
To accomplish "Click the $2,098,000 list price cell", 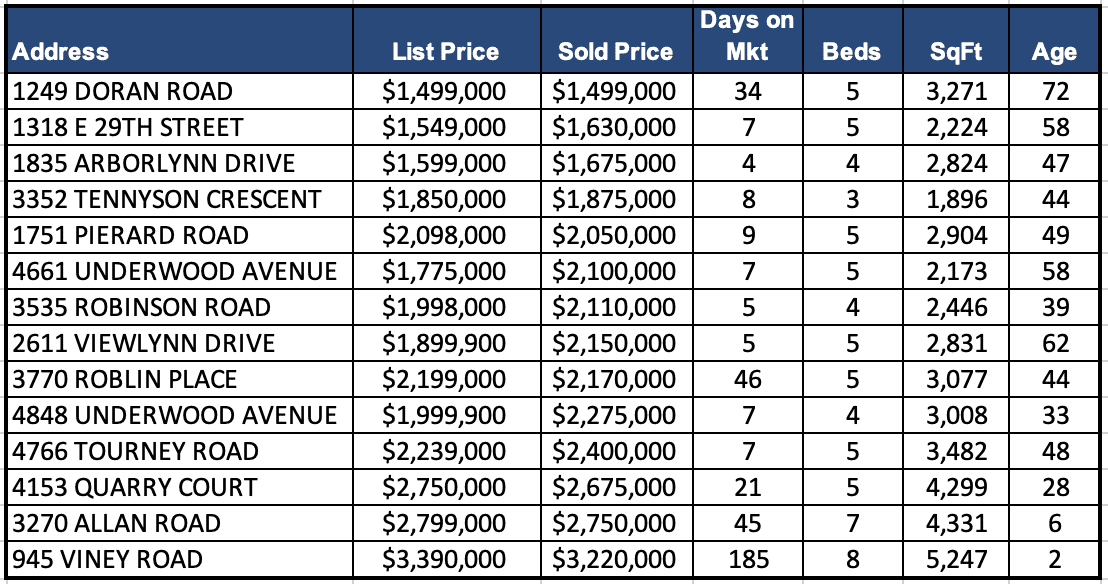I will pos(445,236).
